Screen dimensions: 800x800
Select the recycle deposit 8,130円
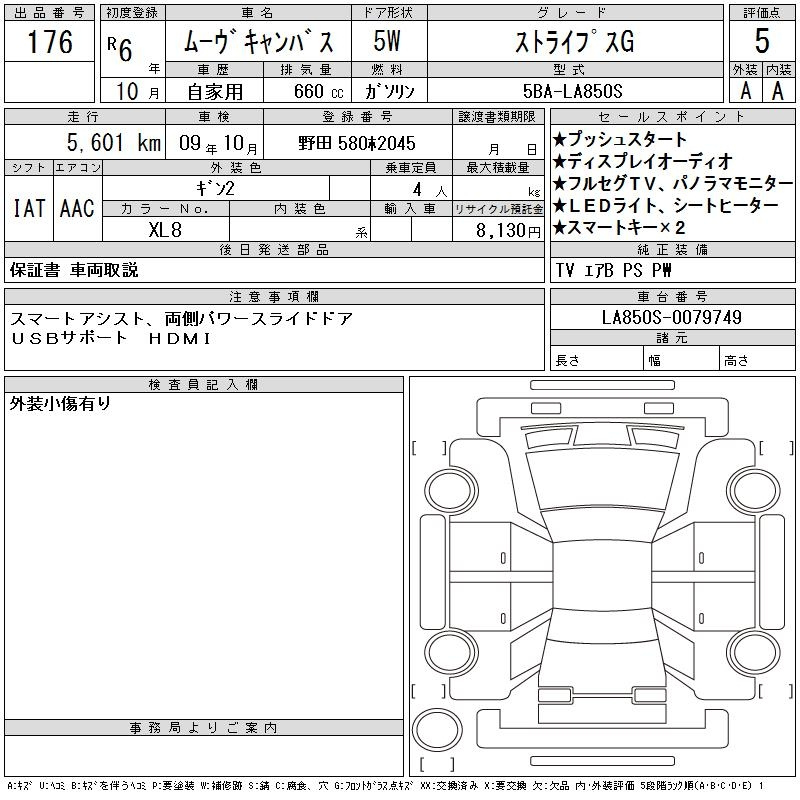508,231
